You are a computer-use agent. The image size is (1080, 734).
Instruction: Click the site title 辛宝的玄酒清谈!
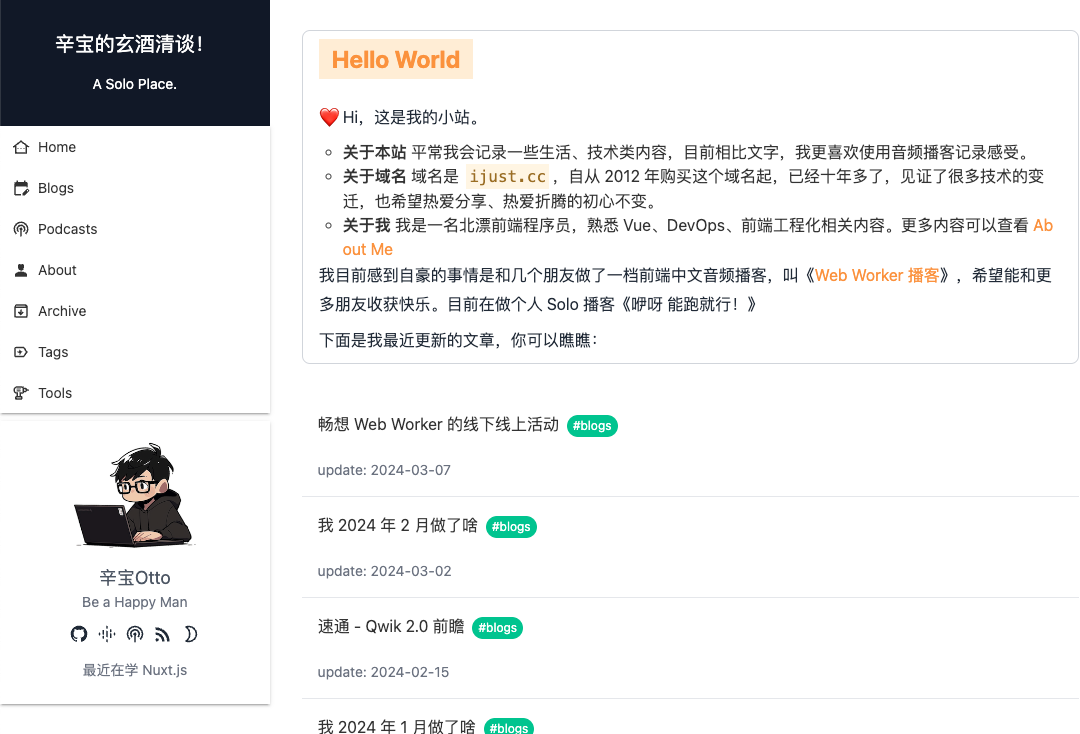(129, 44)
